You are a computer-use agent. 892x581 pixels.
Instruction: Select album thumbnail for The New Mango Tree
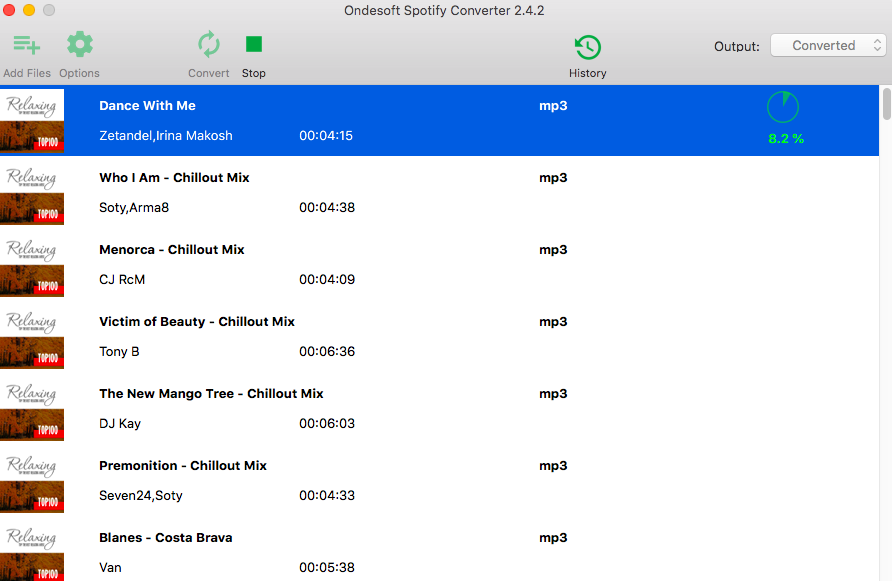coord(32,409)
